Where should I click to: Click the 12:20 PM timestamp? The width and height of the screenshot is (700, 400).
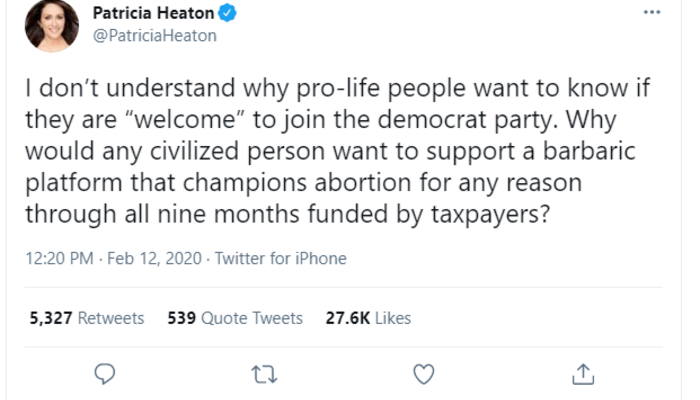(58, 258)
